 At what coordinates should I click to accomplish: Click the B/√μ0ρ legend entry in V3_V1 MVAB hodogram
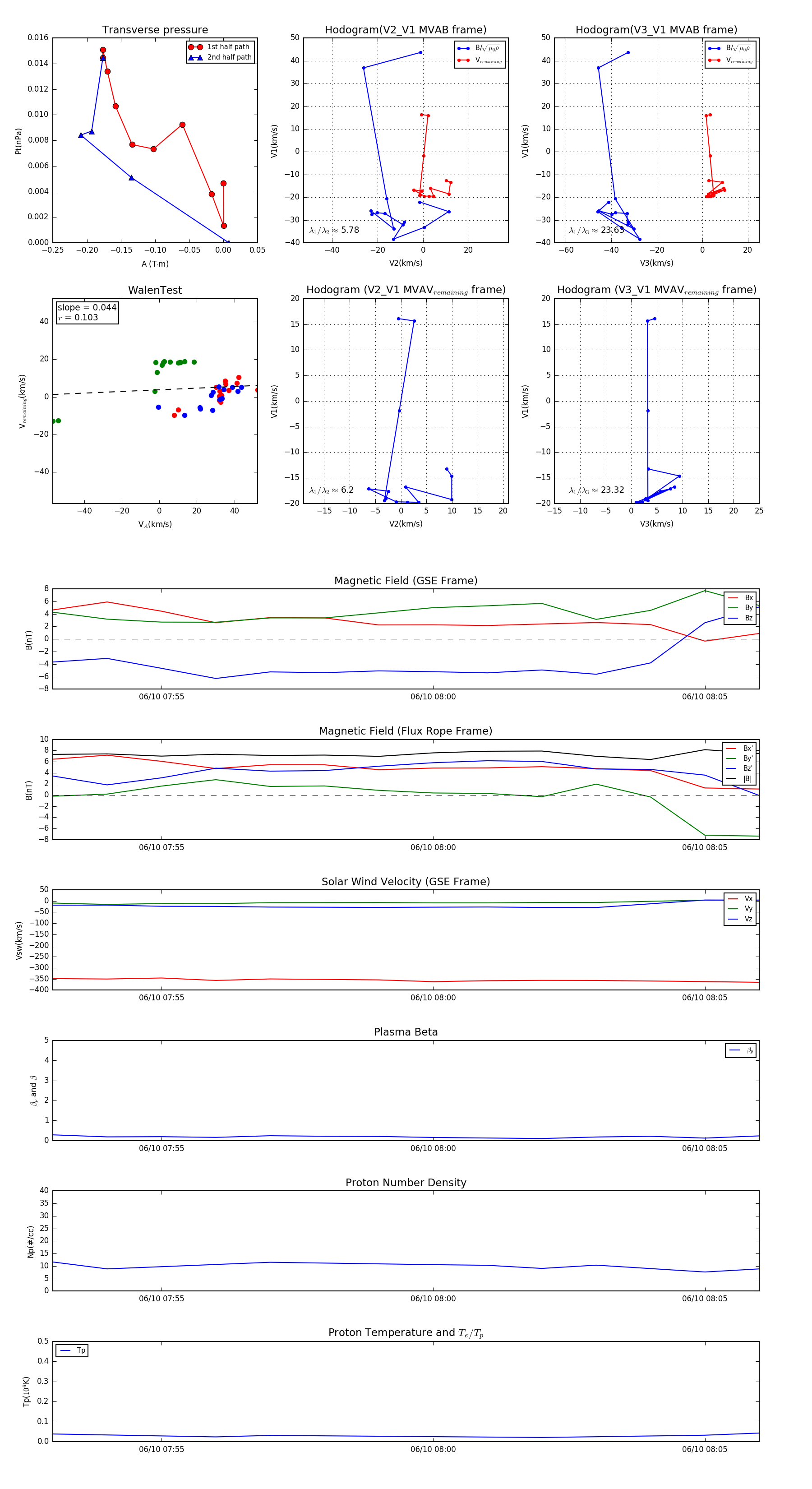[x=729, y=48]
